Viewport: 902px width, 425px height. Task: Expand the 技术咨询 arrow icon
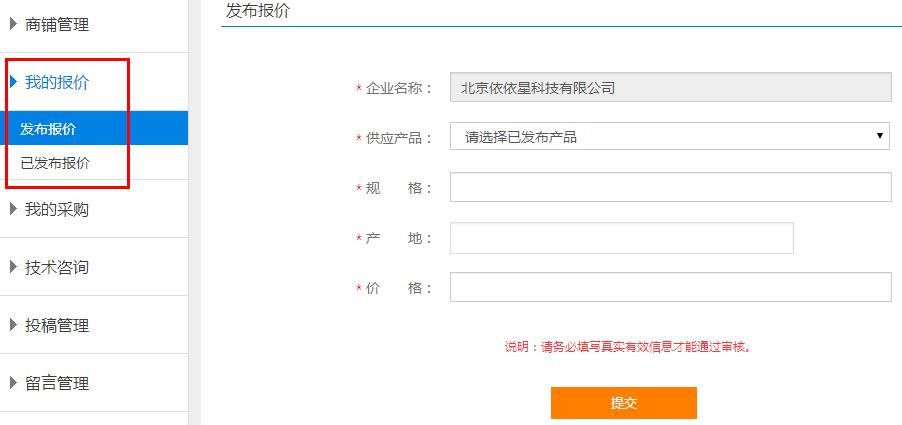click(x=14, y=267)
